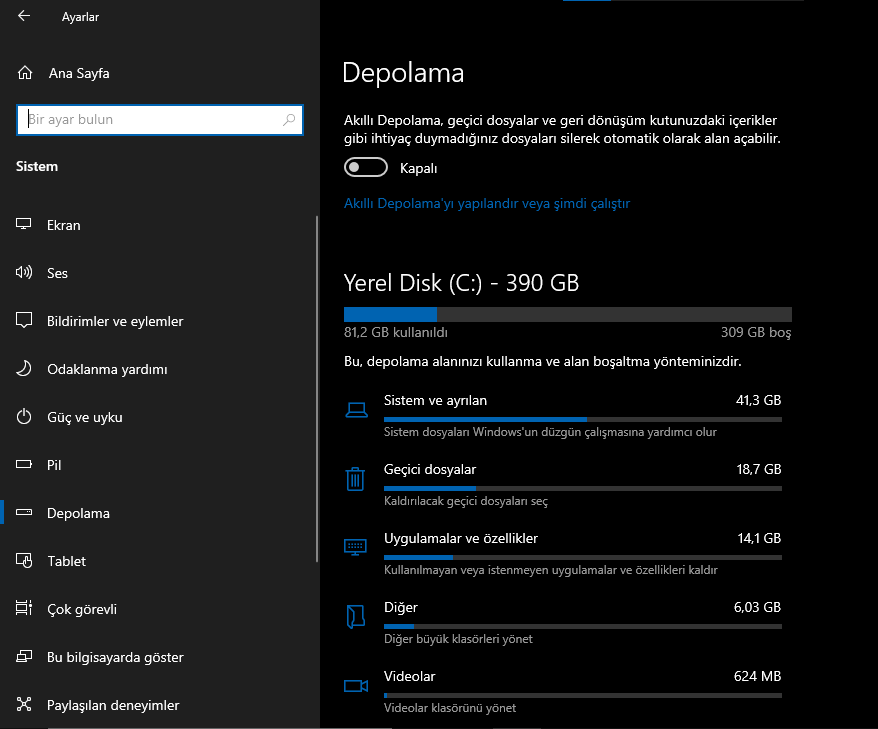Image resolution: width=878 pixels, height=729 pixels.
Task: Click the search magnifier icon
Action: [290, 120]
